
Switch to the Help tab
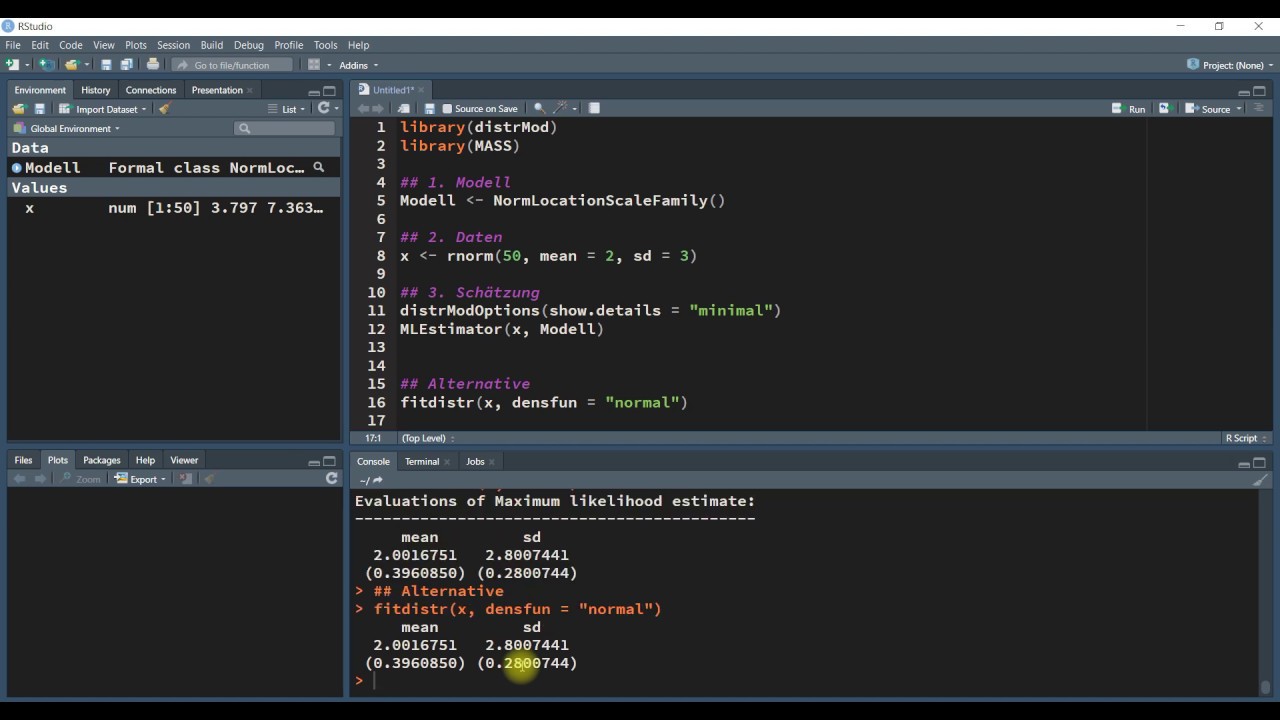pos(145,460)
